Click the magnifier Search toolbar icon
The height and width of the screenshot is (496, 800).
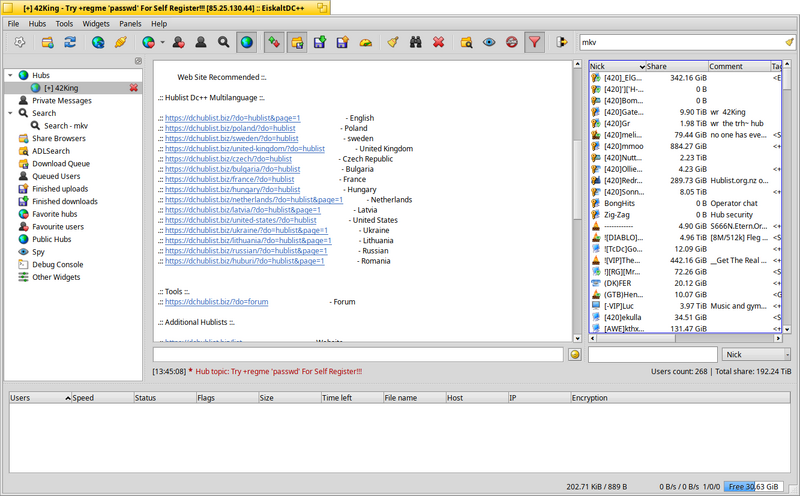click(223, 42)
